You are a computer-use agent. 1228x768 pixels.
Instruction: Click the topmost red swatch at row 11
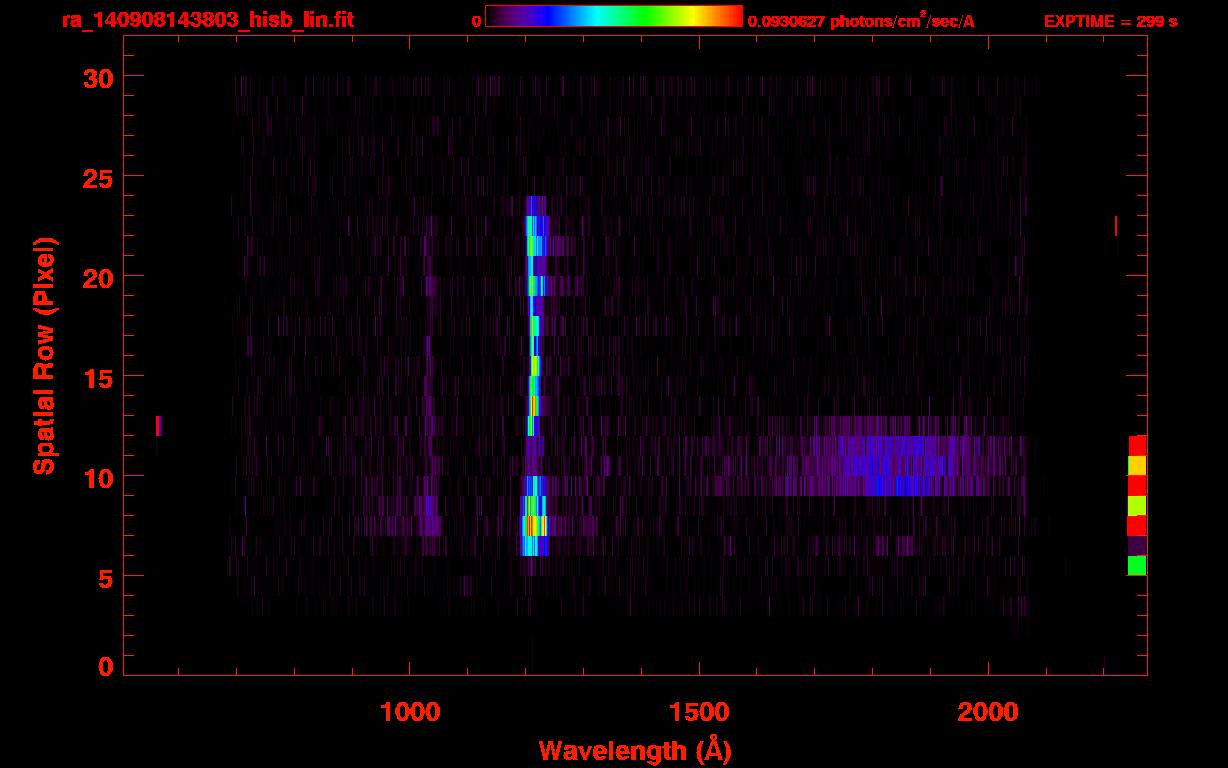tap(1137, 445)
